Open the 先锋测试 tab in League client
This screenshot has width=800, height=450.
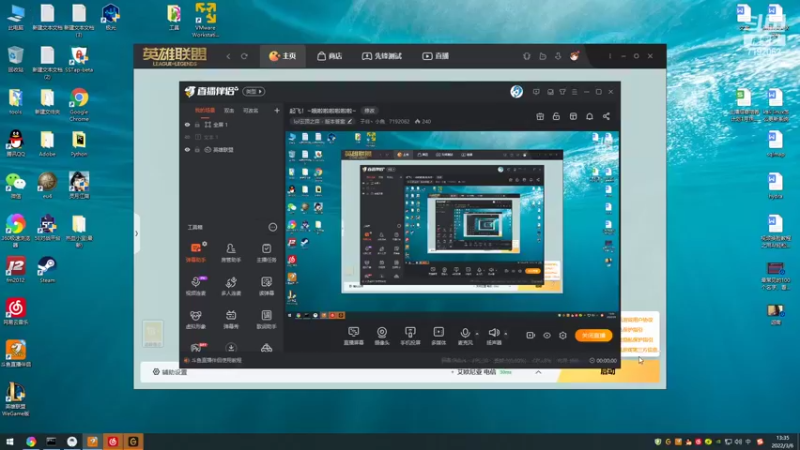tap(382, 56)
